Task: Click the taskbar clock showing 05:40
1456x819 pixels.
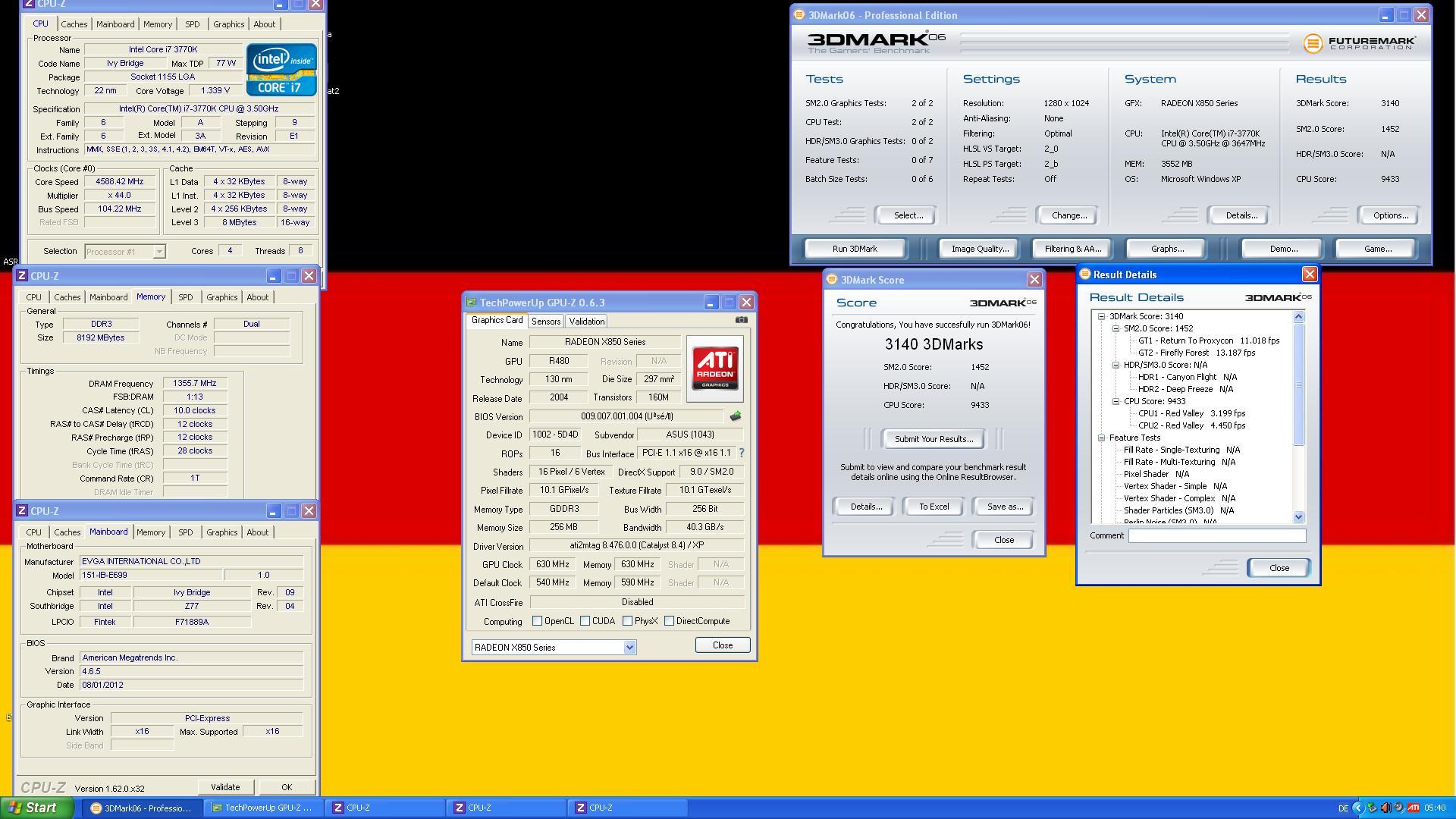Action: click(1435, 808)
